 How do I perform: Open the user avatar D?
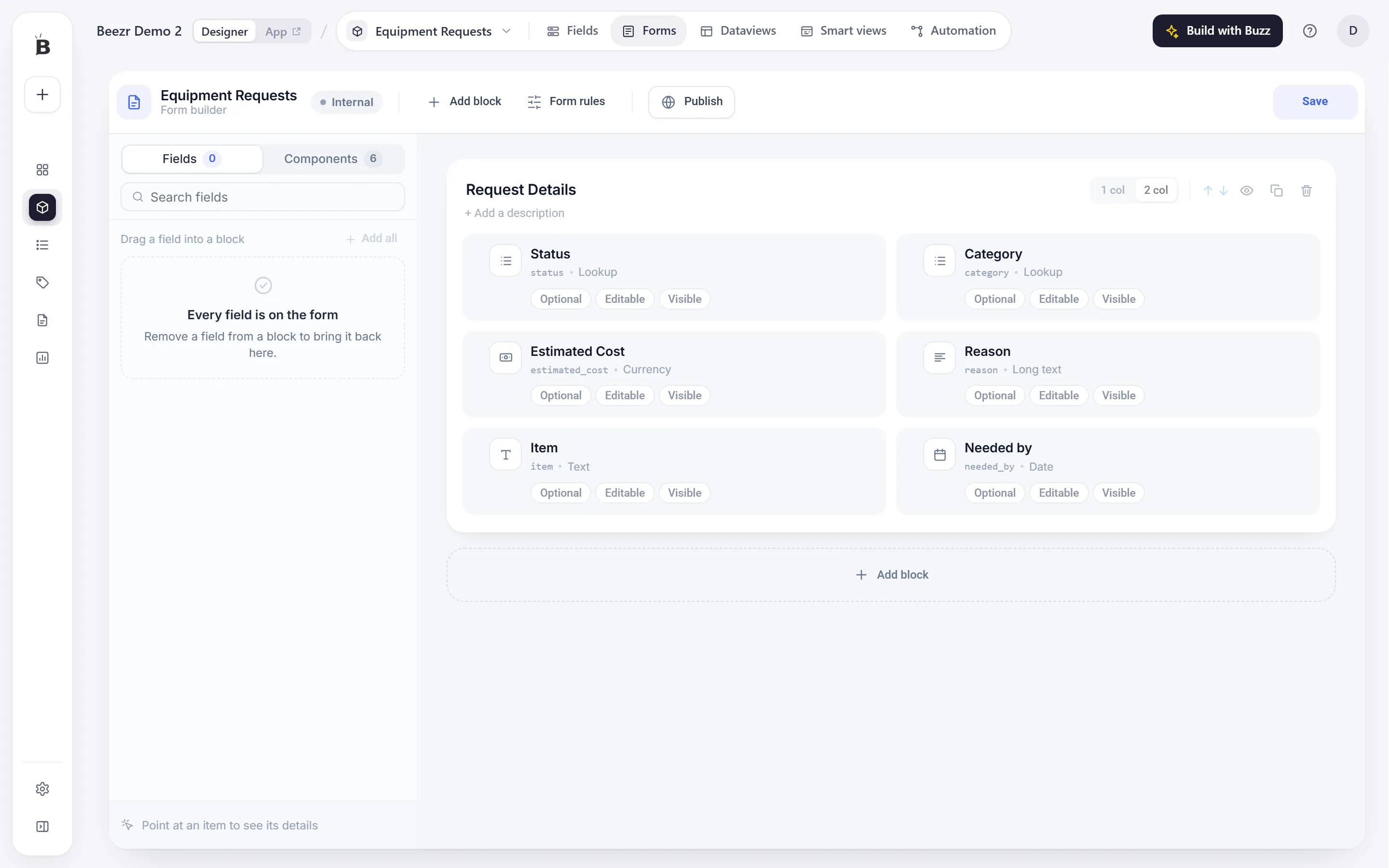(1353, 31)
